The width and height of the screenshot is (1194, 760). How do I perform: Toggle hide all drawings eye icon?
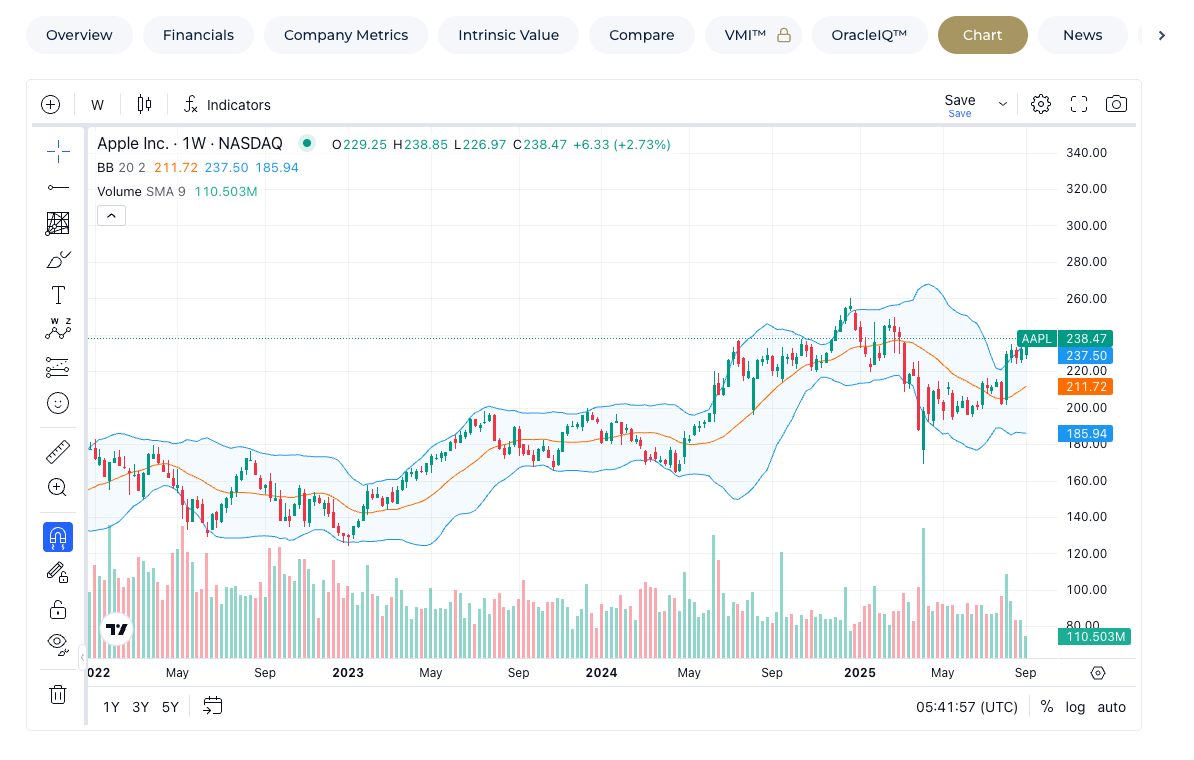click(x=57, y=643)
